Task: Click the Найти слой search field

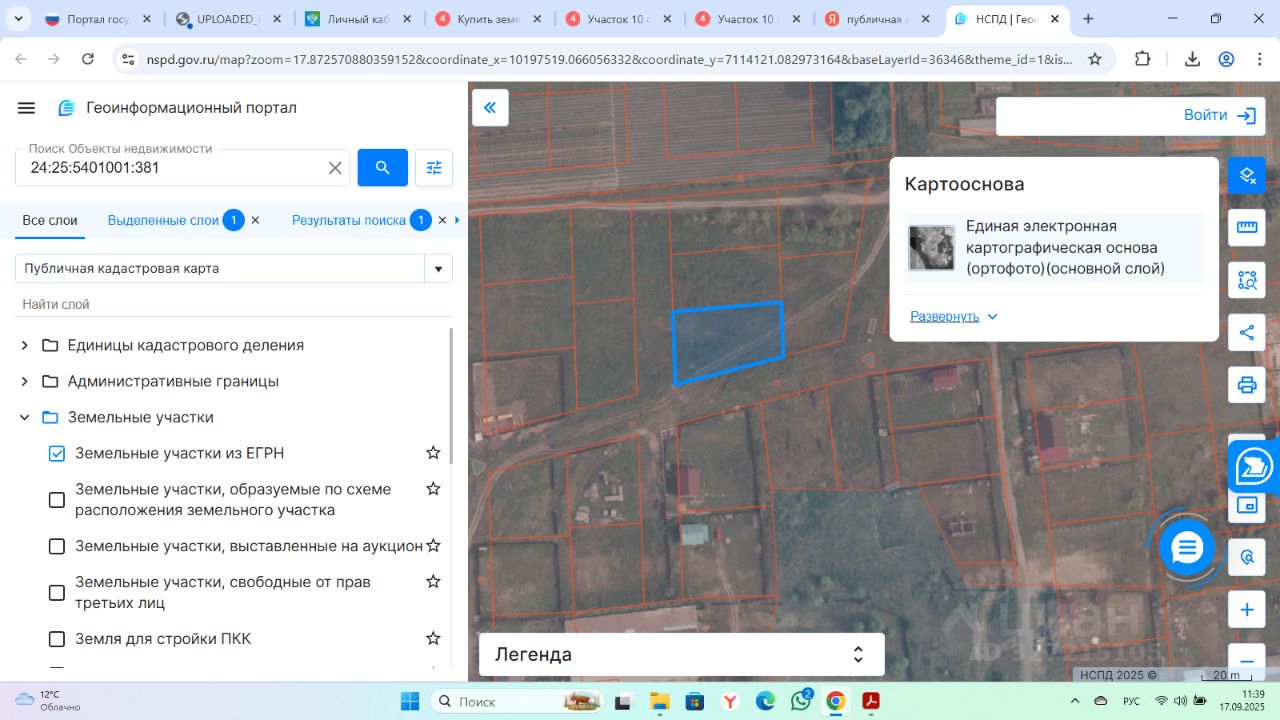Action: click(230, 304)
